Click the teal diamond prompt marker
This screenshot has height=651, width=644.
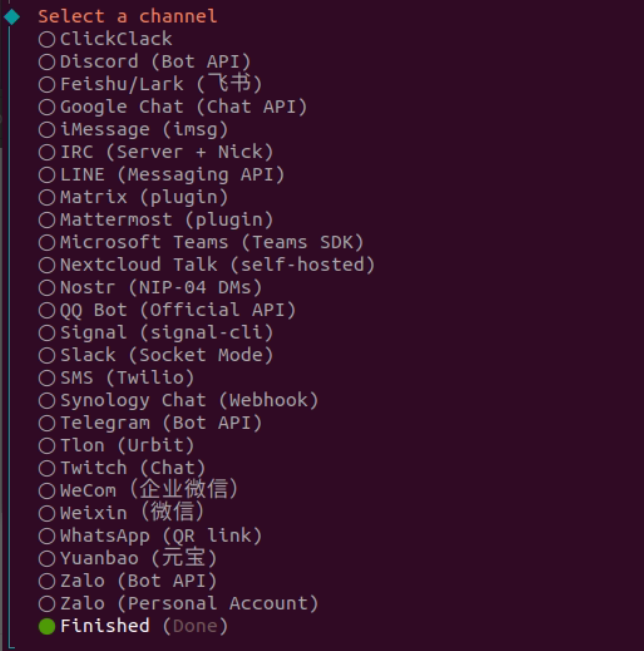pyautogui.click(x=12, y=17)
